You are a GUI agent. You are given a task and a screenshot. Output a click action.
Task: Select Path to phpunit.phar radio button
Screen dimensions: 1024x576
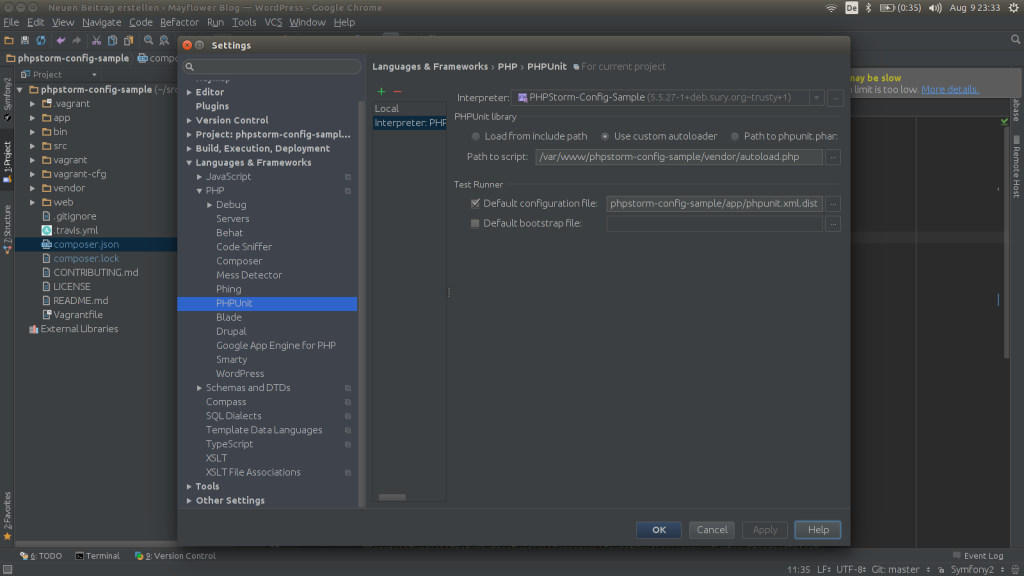(x=735, y=136)
